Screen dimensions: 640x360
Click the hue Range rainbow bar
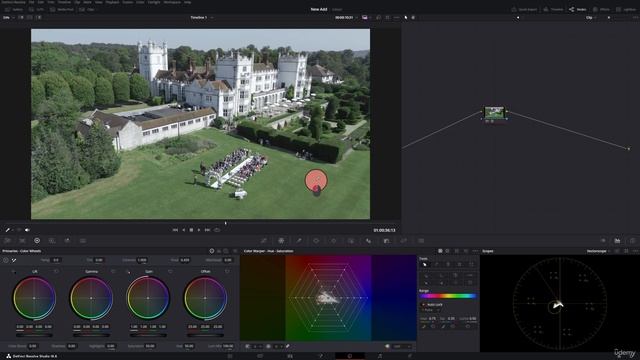coord(448,296)
